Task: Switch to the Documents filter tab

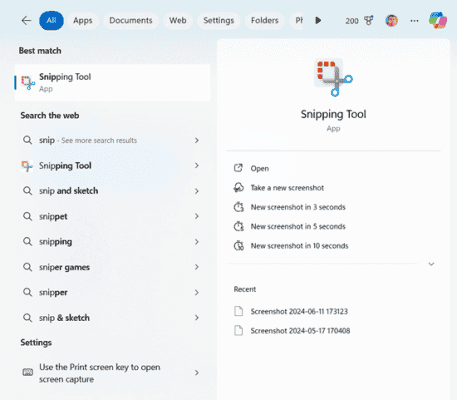Action: [131, 21]
